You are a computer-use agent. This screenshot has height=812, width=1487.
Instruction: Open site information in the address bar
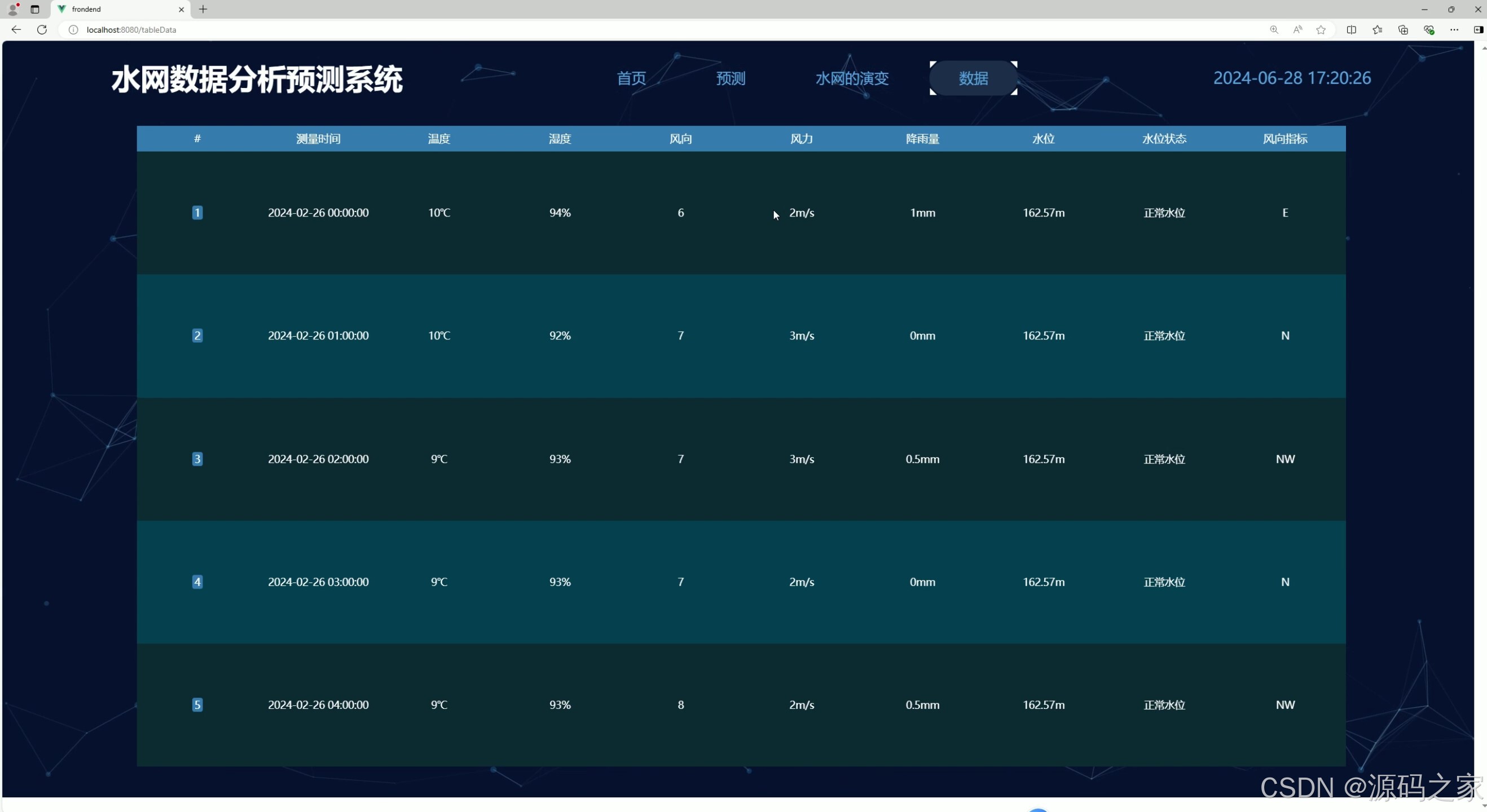pos(73,29)
